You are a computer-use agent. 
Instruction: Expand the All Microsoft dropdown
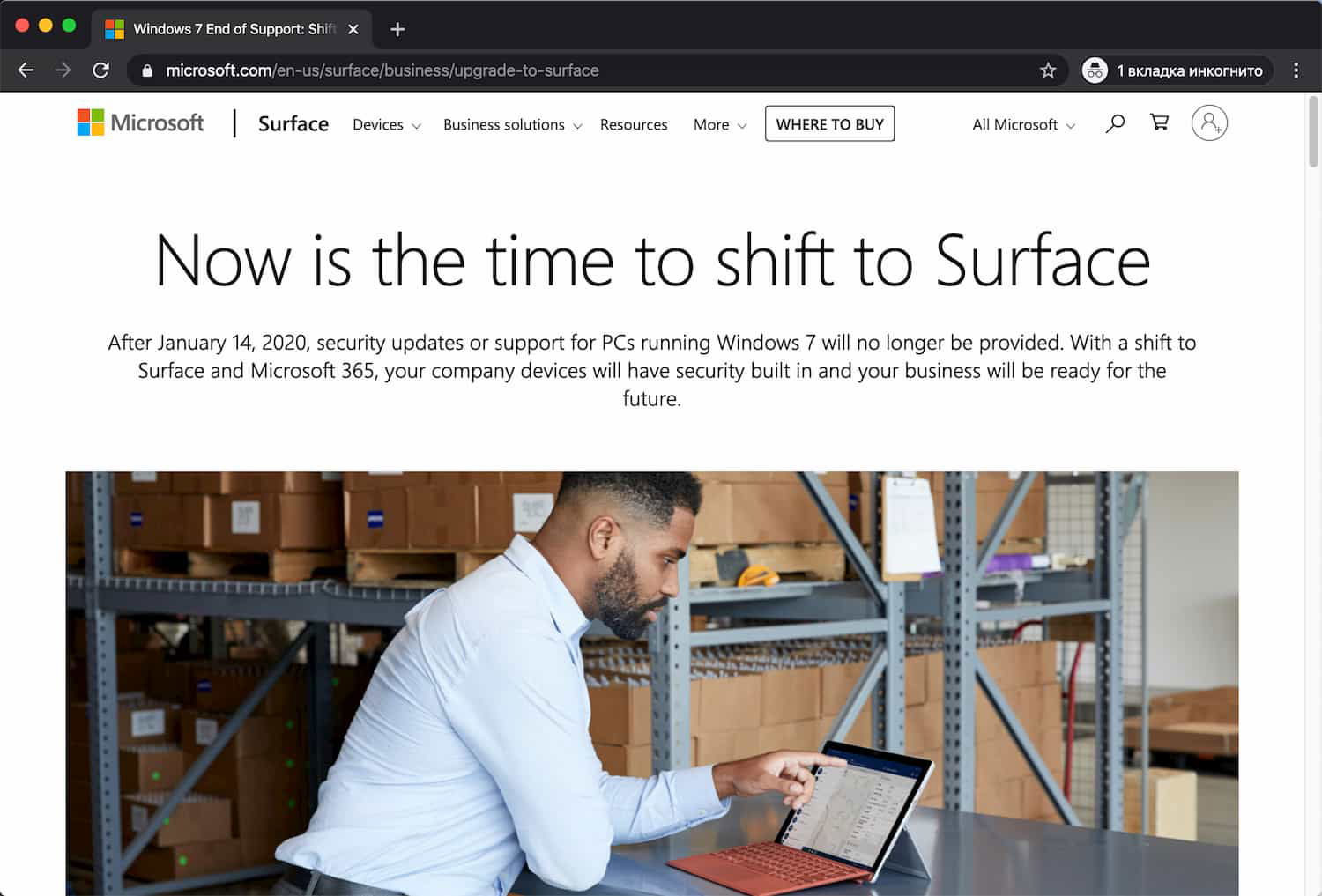1024,125
